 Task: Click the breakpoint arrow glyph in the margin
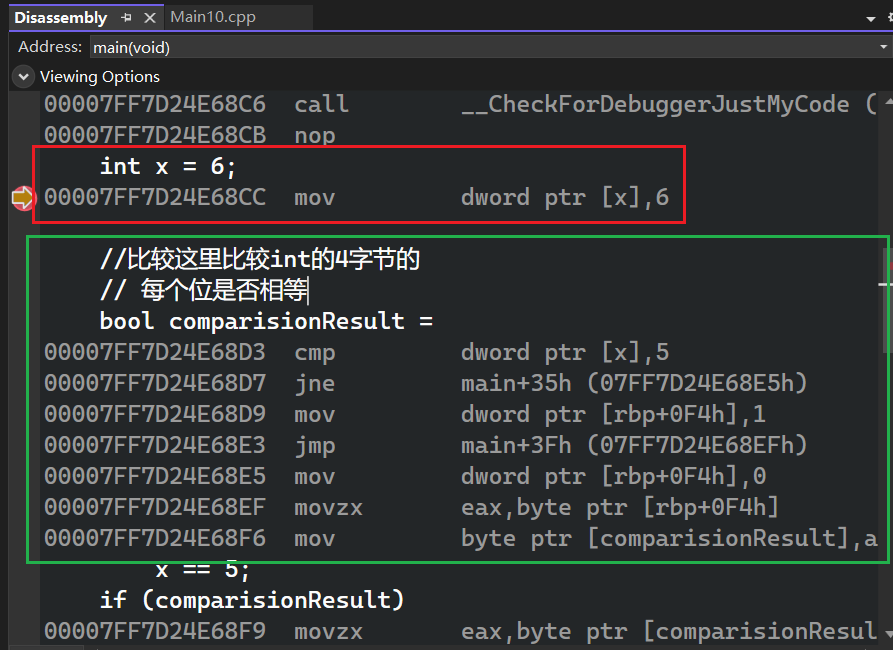22,198
